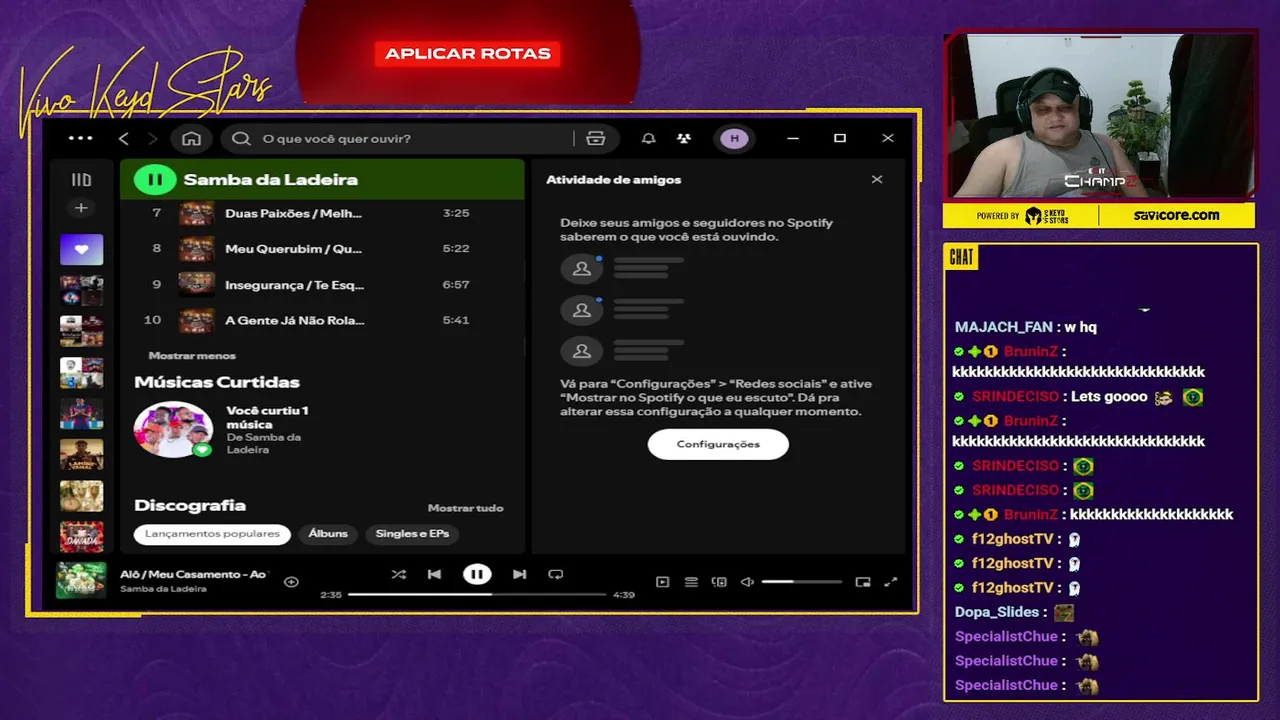Play track 7 'Duas Paixões / Melh...'

point(322,213)
